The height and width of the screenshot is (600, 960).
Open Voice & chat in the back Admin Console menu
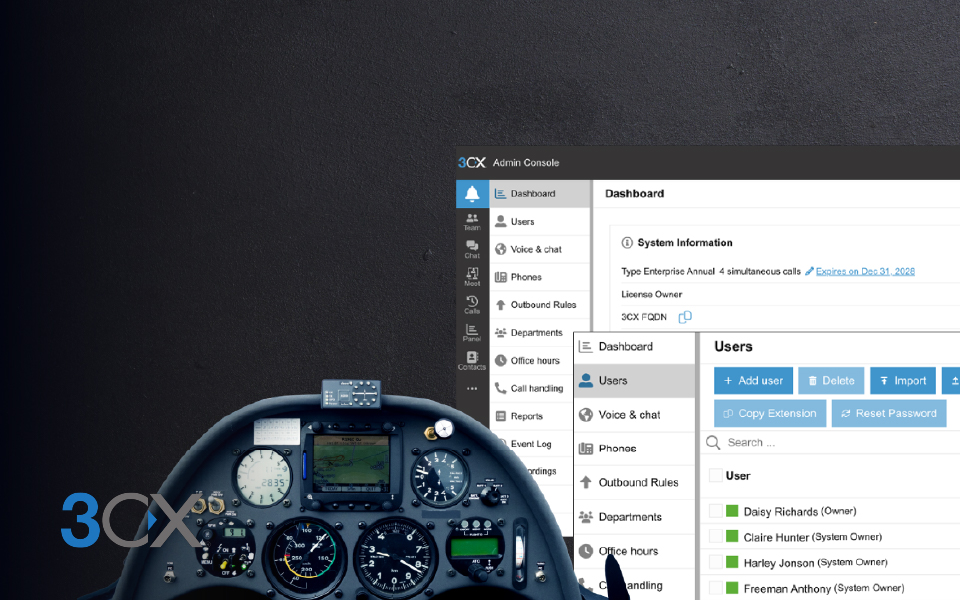point(540,249)
